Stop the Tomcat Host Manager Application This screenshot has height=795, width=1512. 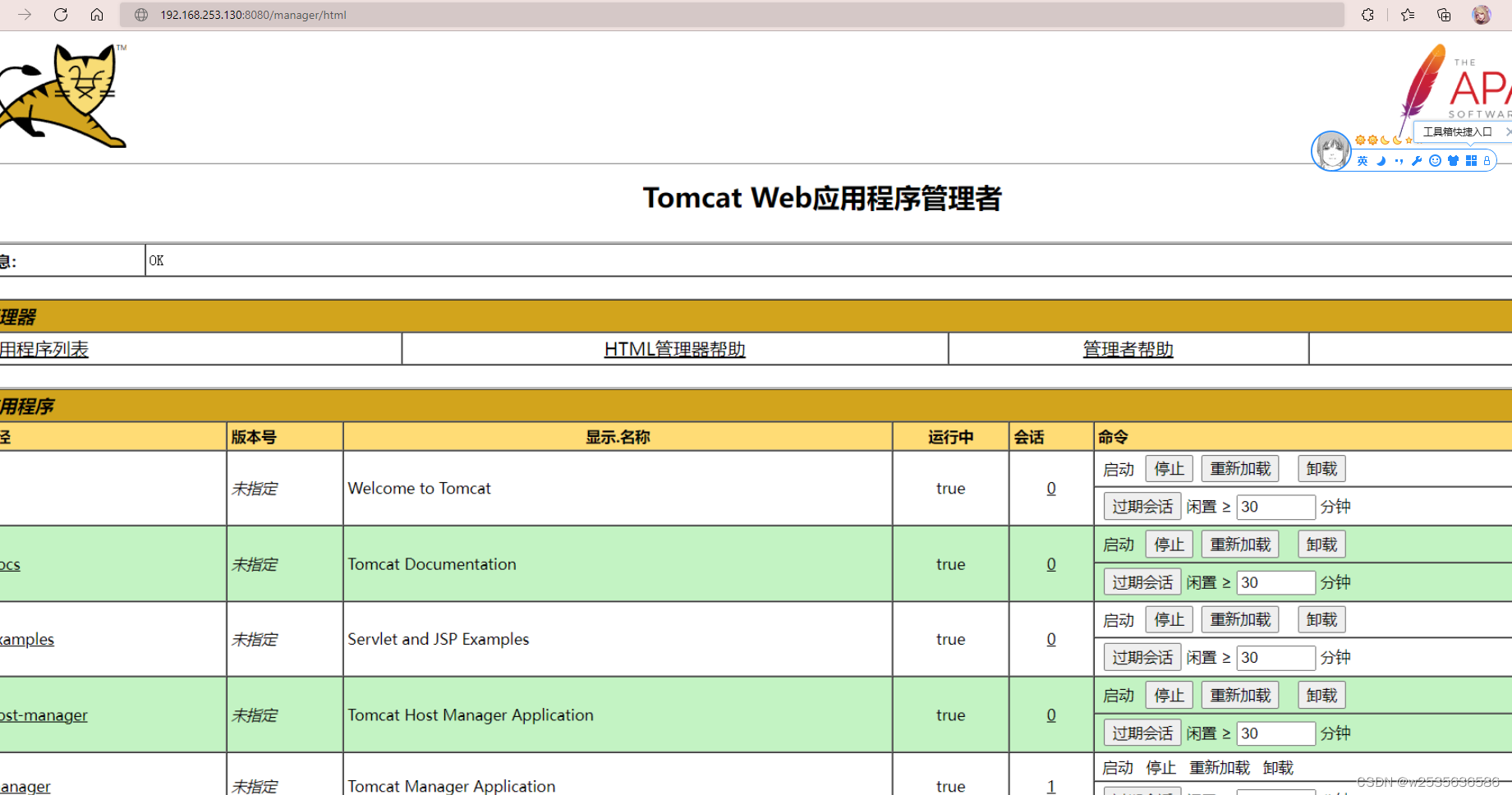pos(1169,696)
